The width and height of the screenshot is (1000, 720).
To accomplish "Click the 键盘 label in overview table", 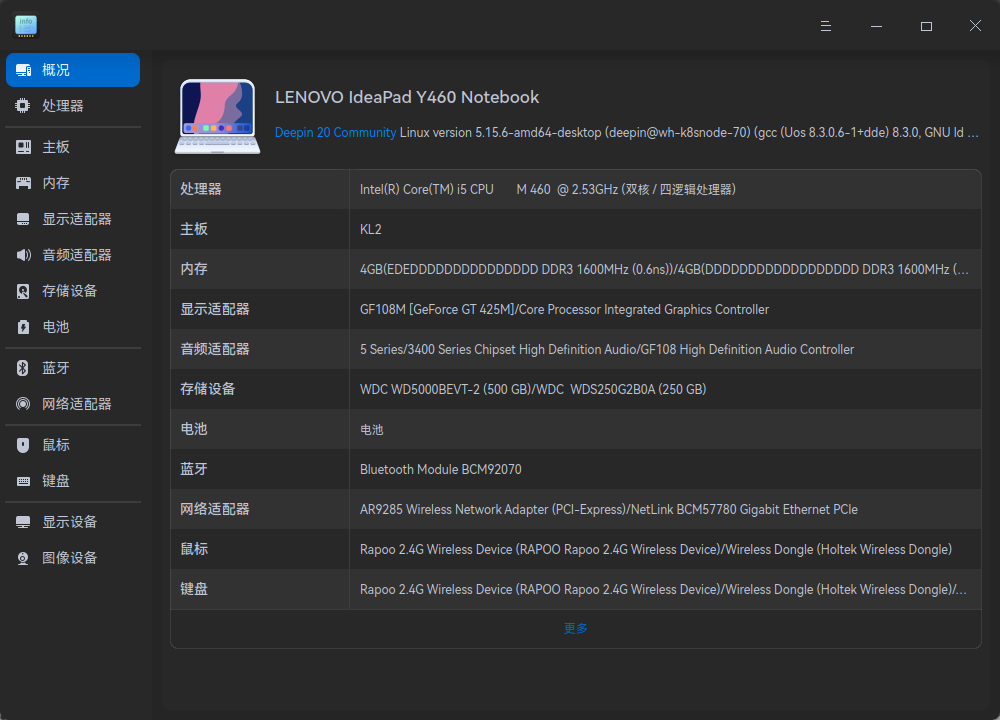I will point(194,590).
